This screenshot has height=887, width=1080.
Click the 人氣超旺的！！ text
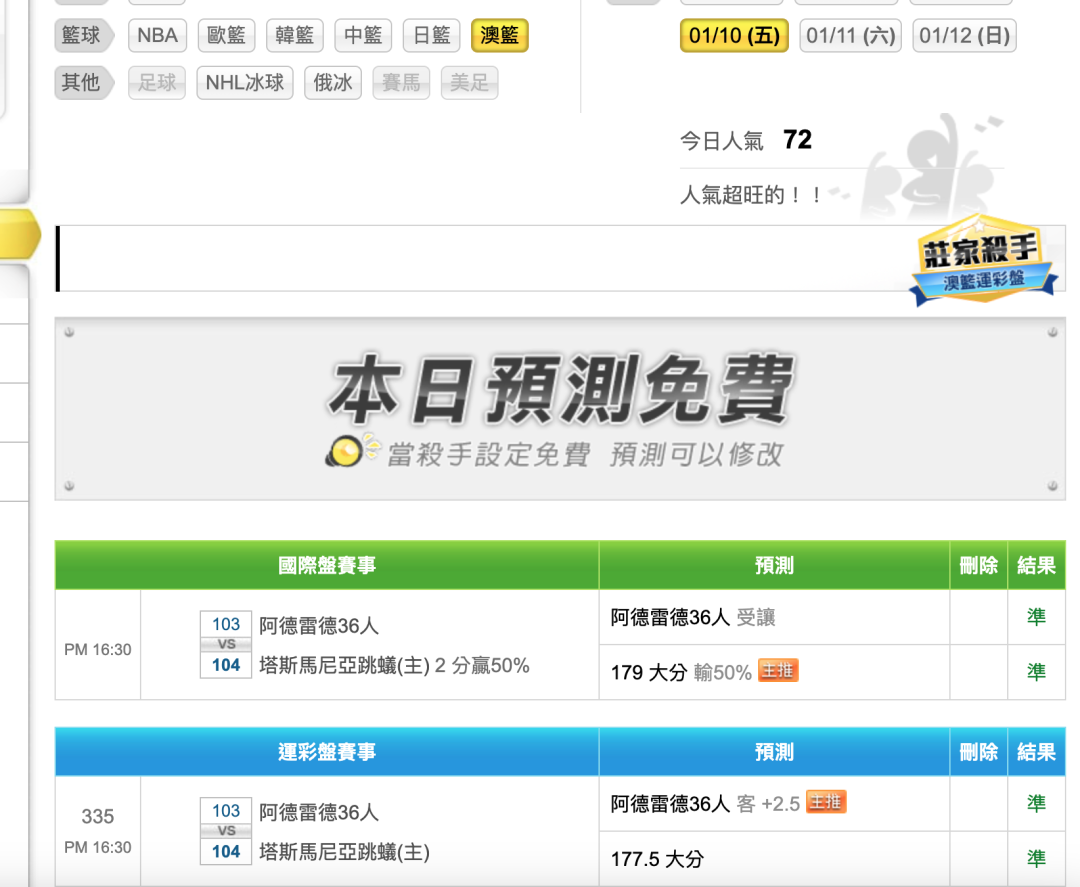pos(751,195)
